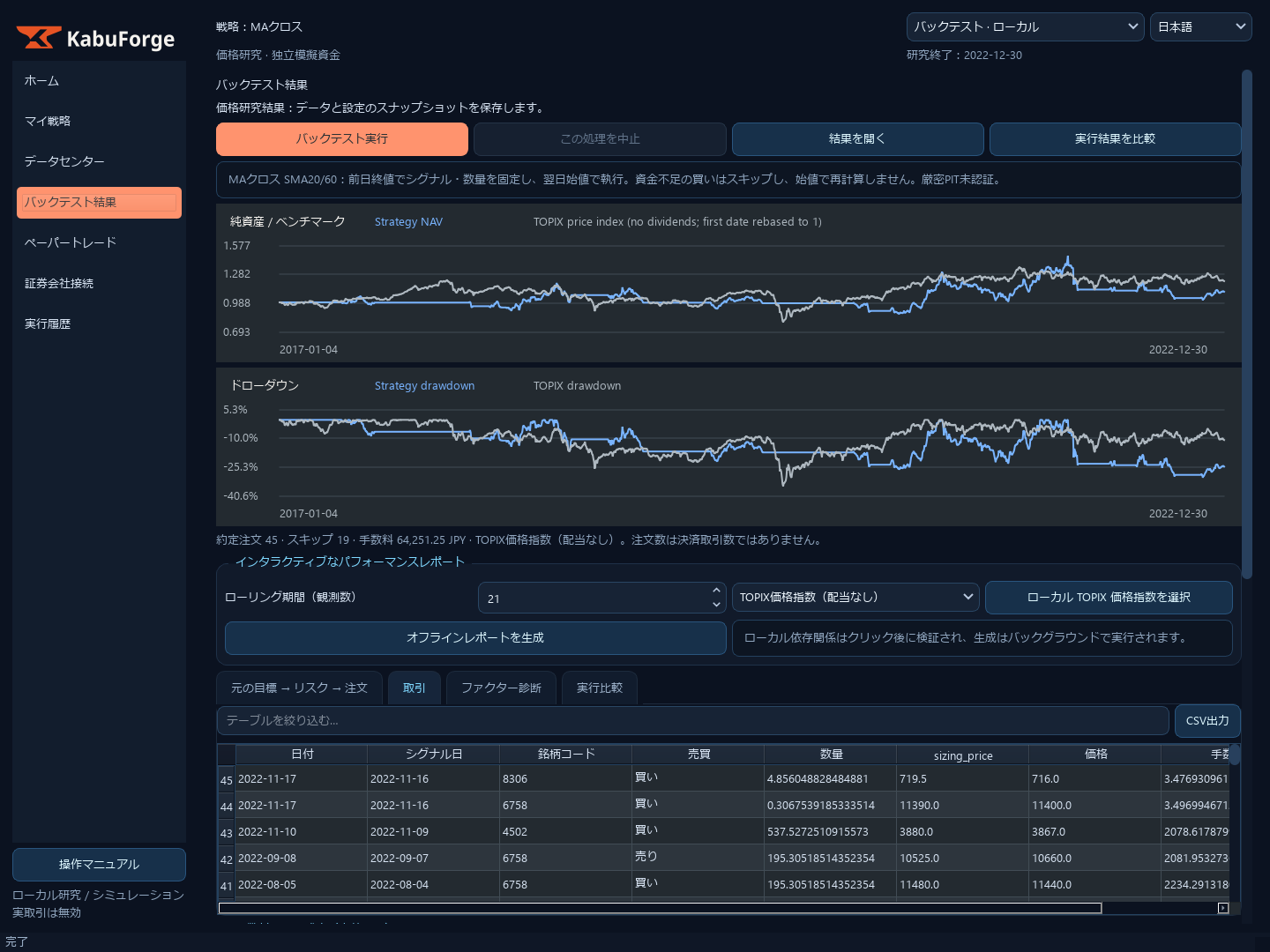Click 実行結果を比較 button
1270x952 pixels.
(1115, 139)
